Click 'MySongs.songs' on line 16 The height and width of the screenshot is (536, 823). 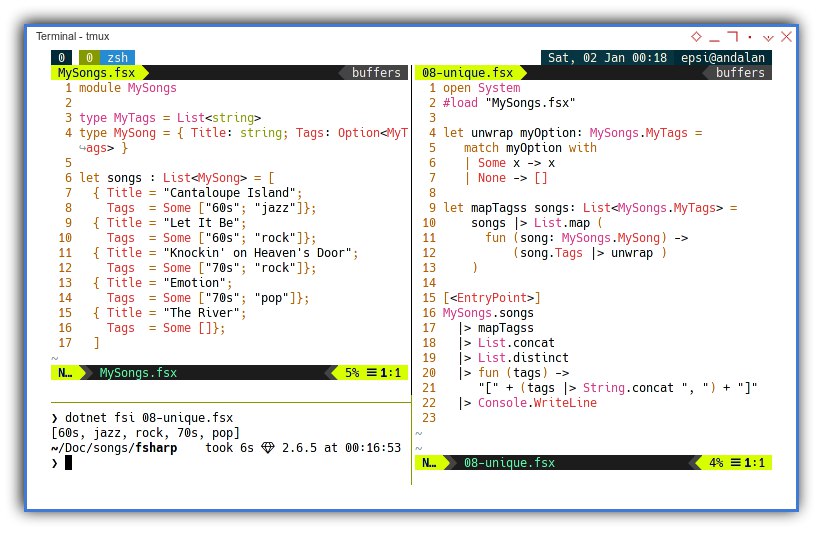488,313
